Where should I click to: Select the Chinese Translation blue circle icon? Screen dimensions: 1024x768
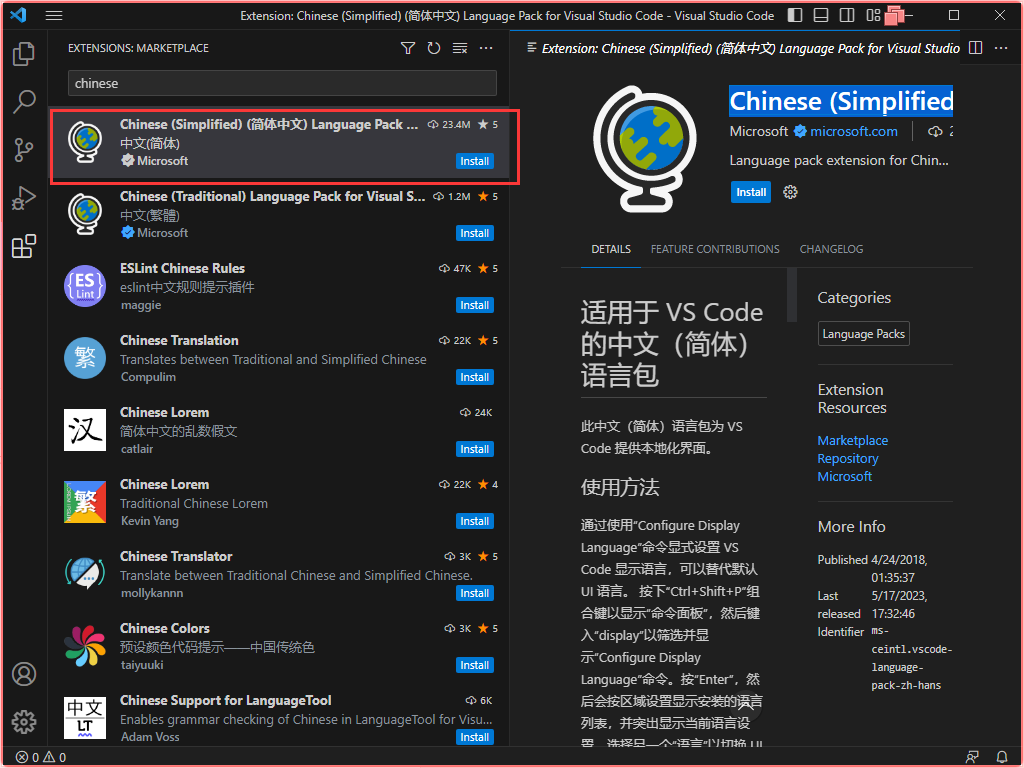tap(85, 358)
